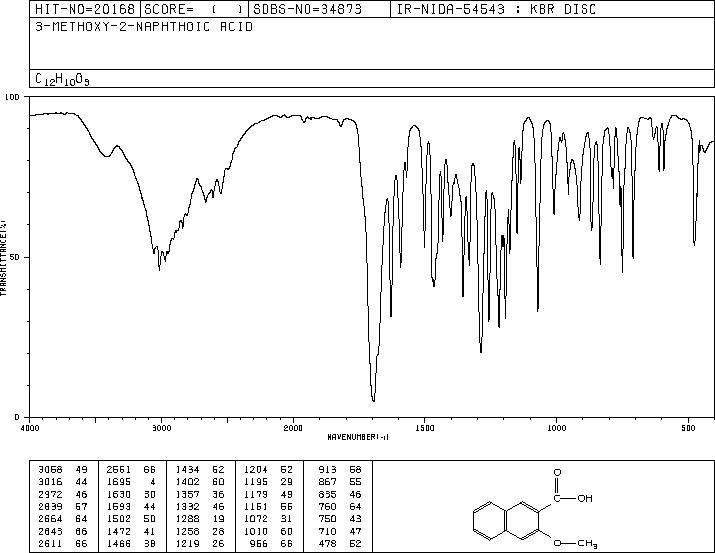Select the 1695 peak table entry

(x=132, y=482)
